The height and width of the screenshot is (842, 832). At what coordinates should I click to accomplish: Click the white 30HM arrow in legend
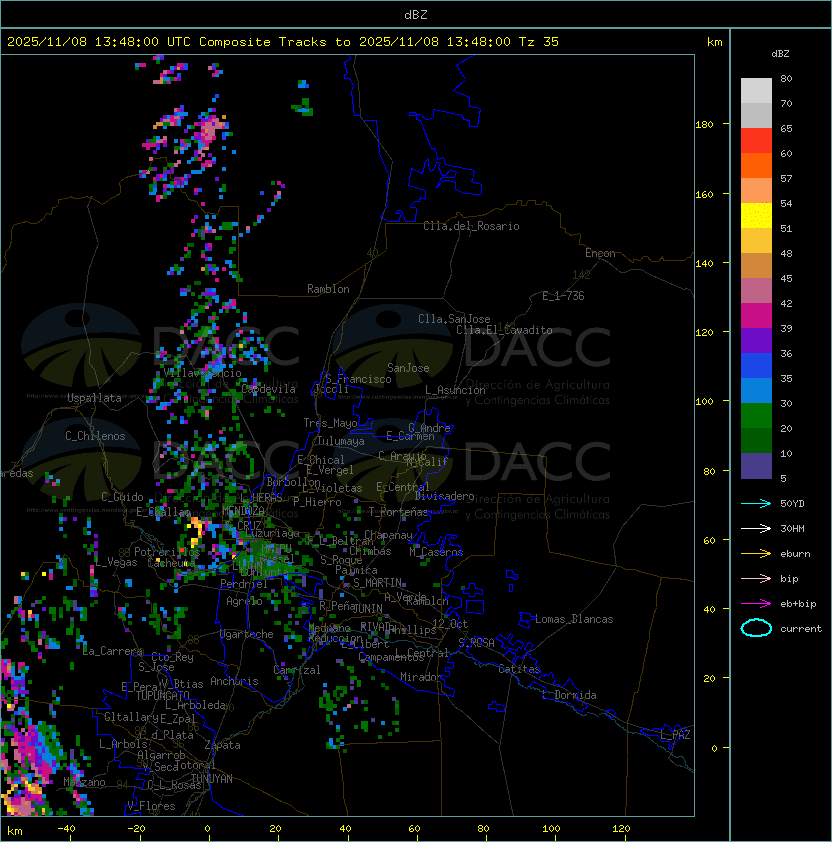point(756,528)
